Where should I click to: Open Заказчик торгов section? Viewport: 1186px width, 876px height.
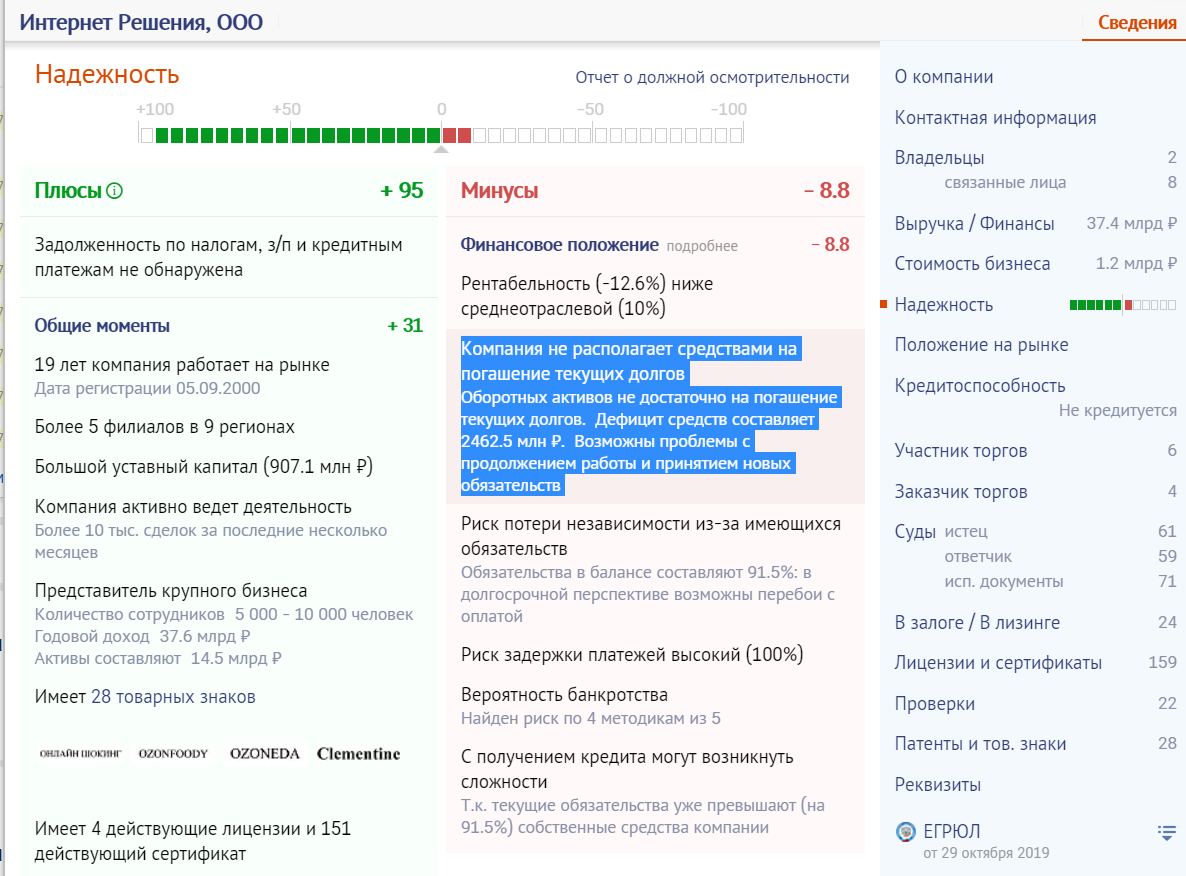(961, 492)
